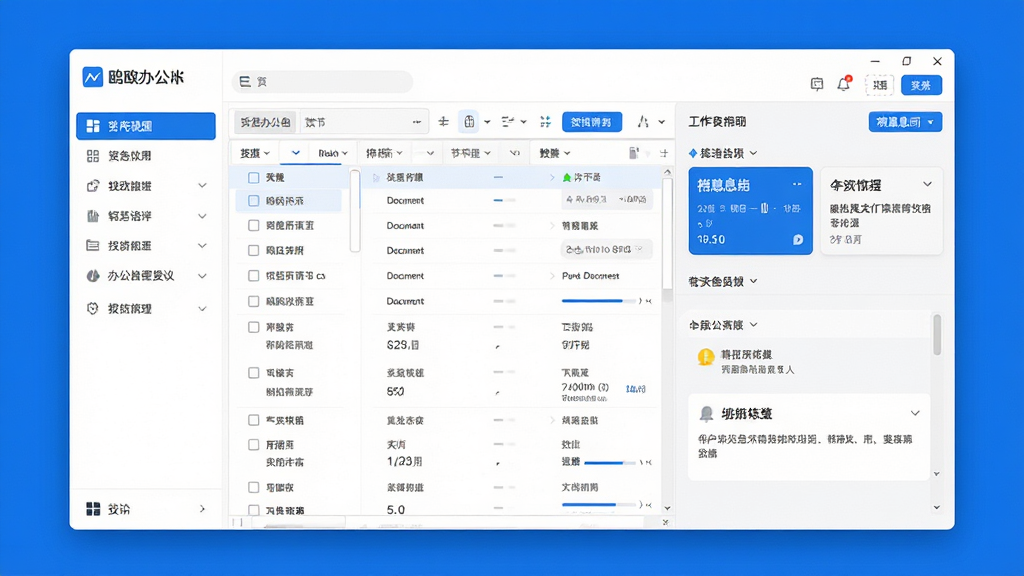Tick the checkbox in the first table row
The width and height of the screenshot is (1024, 576).
[x=253, y=178]
